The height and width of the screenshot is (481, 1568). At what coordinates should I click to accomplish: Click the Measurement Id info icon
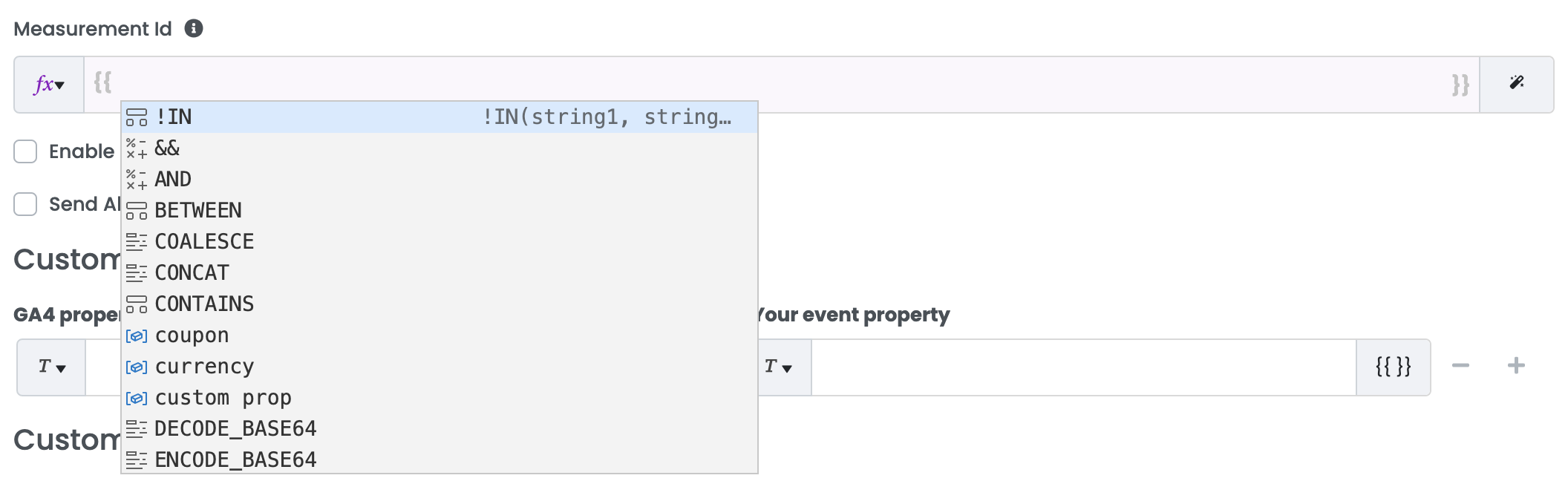coord(194,29)
